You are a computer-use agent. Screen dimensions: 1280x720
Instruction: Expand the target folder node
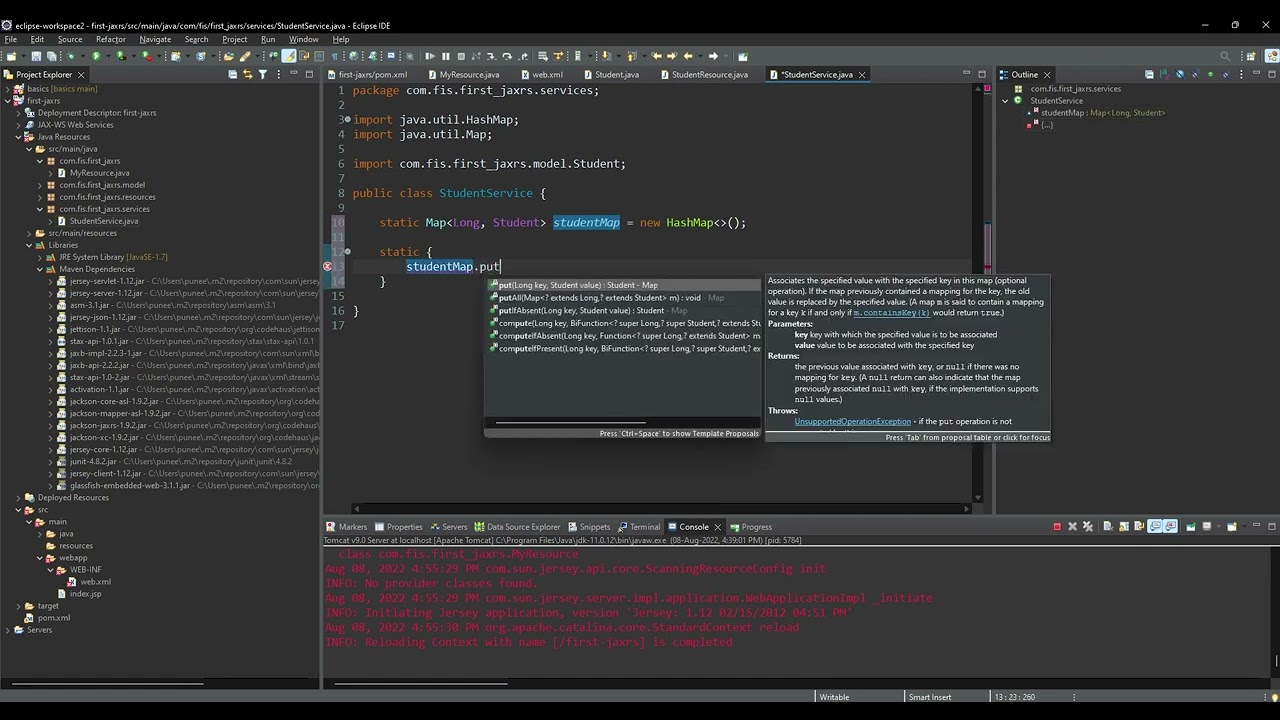(x=18, y=606)
